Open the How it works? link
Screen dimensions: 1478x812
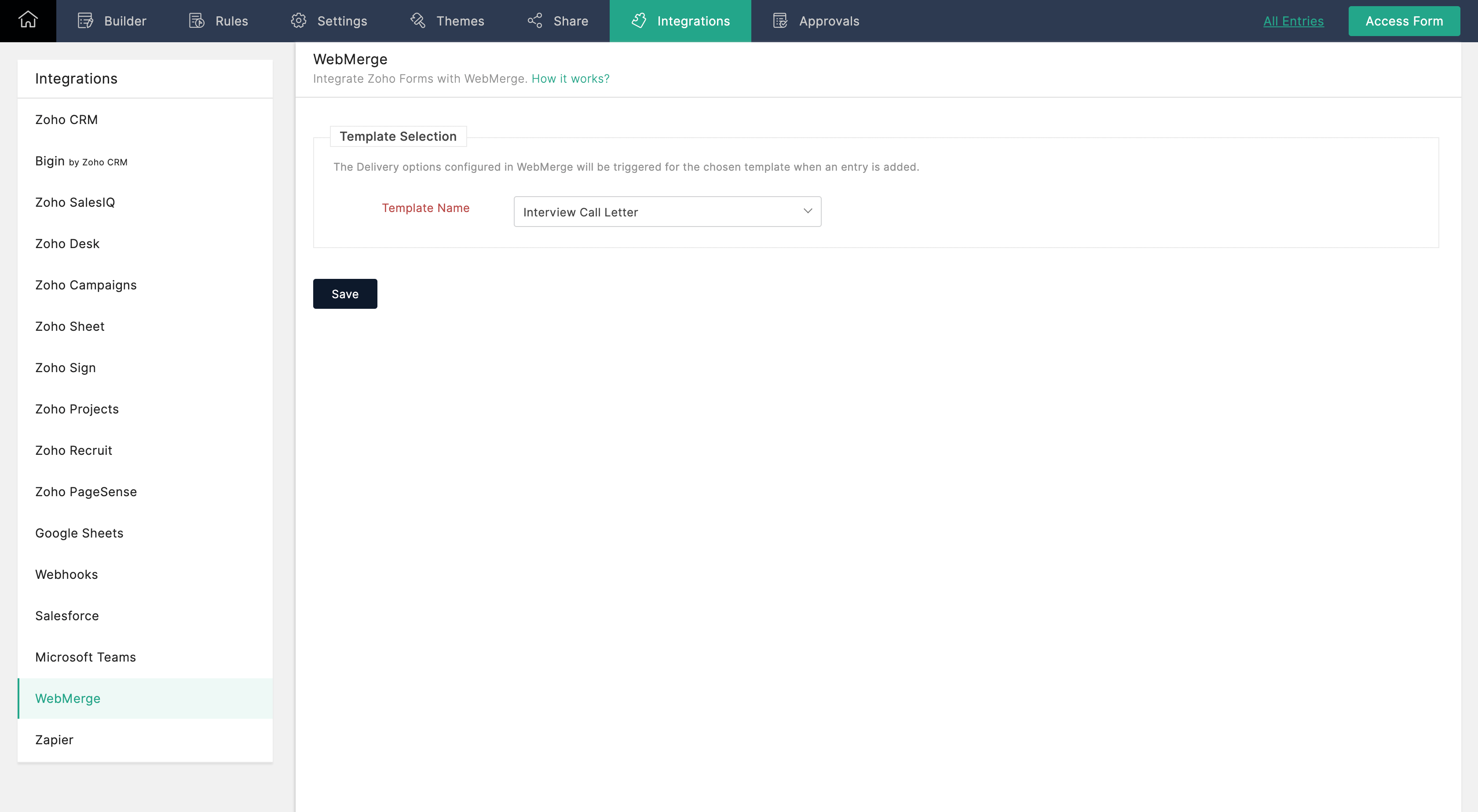tap(571, 79)
